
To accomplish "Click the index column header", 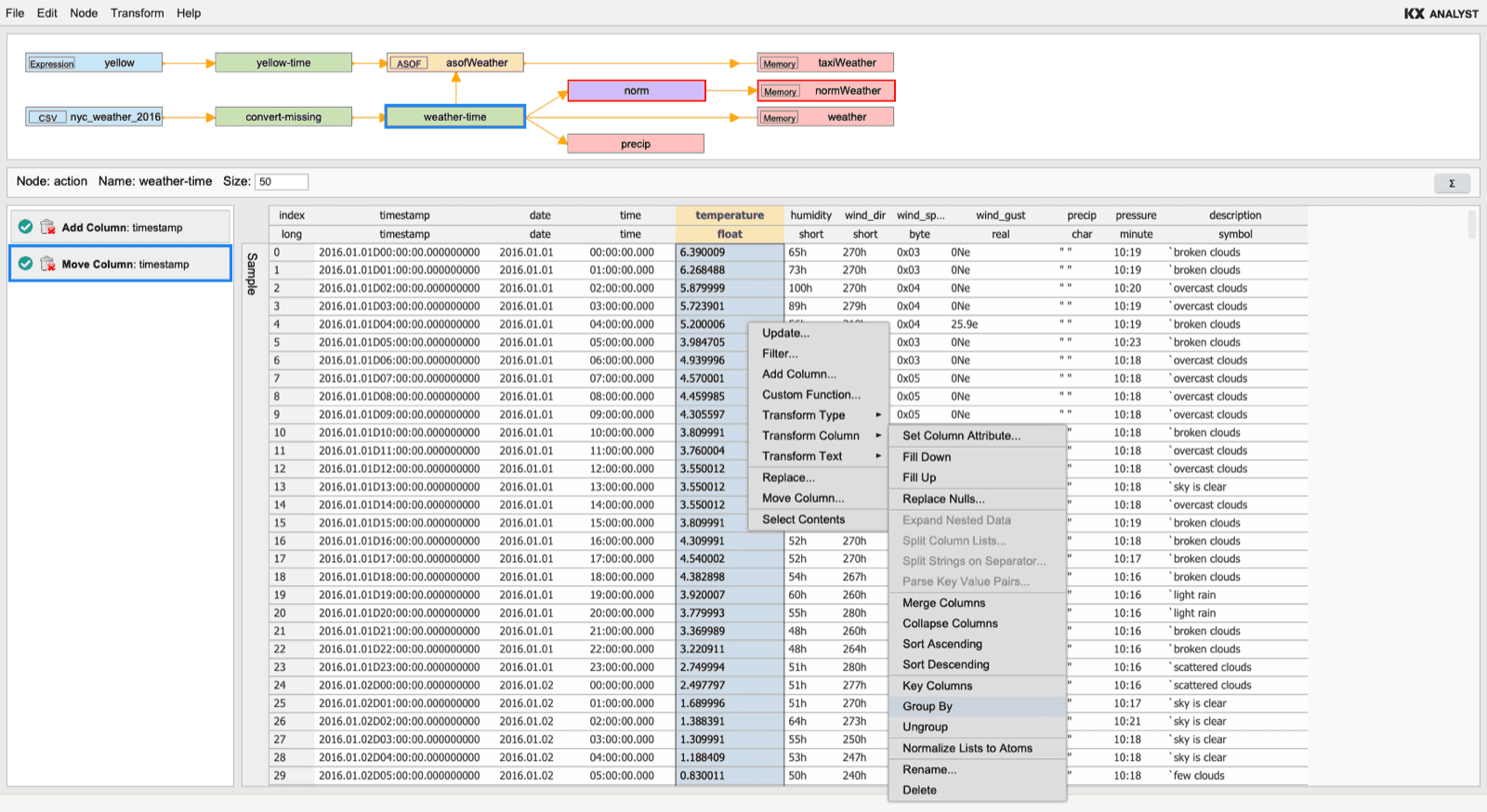I will 292,216.
